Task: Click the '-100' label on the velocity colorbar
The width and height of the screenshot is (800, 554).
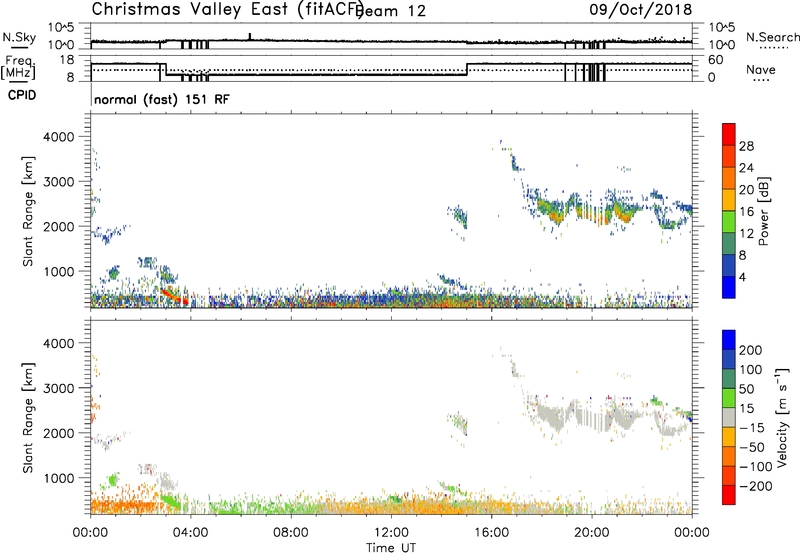Action: [756, 467]
